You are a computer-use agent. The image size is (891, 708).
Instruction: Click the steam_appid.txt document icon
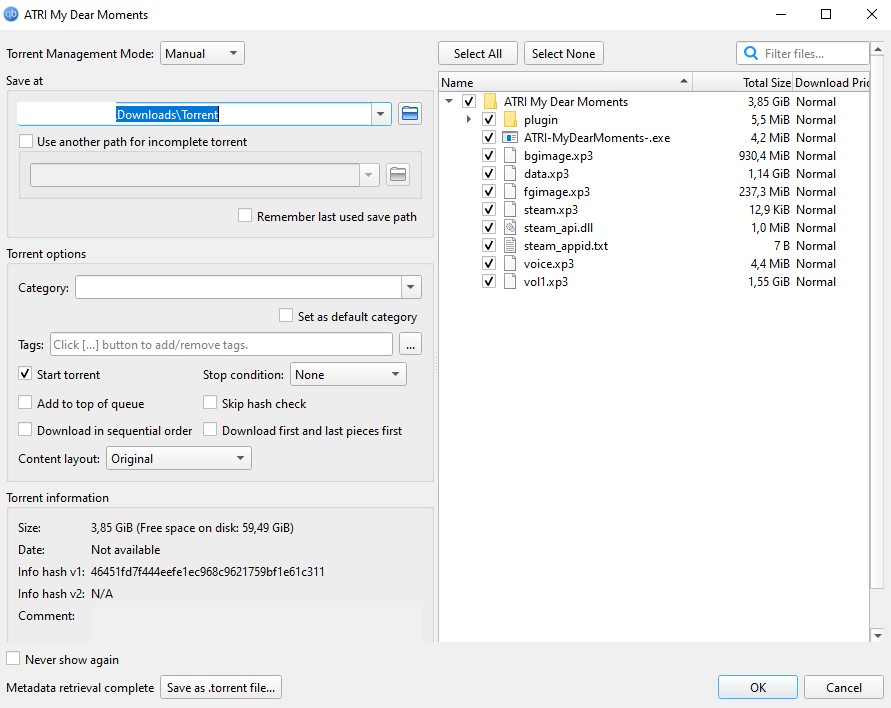click(x=510, y=245)
